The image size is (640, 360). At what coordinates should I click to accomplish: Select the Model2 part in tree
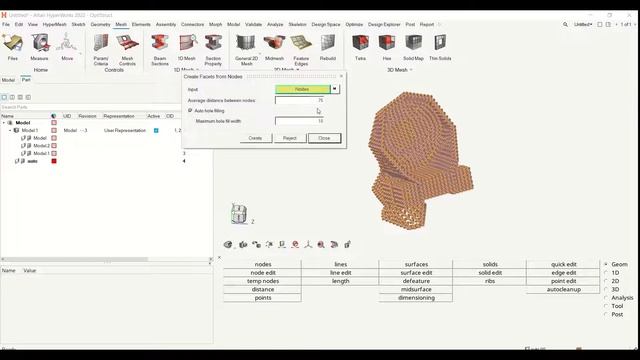pyautogui.click(x=41, y=146)
